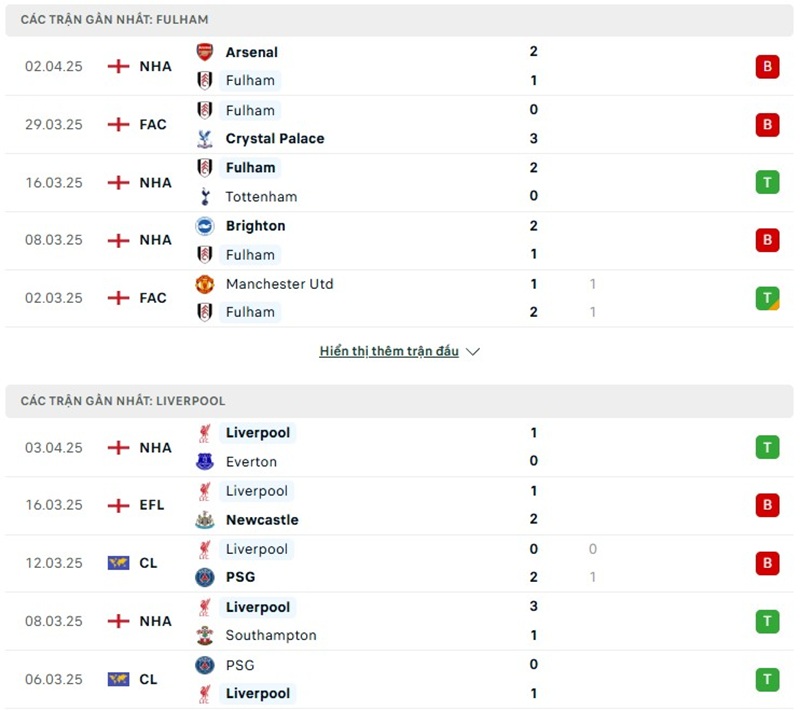Click the England flag for the EFL match
Image resolution: width=800 pixels, height=710 pixels.
(x=118, y=505)
